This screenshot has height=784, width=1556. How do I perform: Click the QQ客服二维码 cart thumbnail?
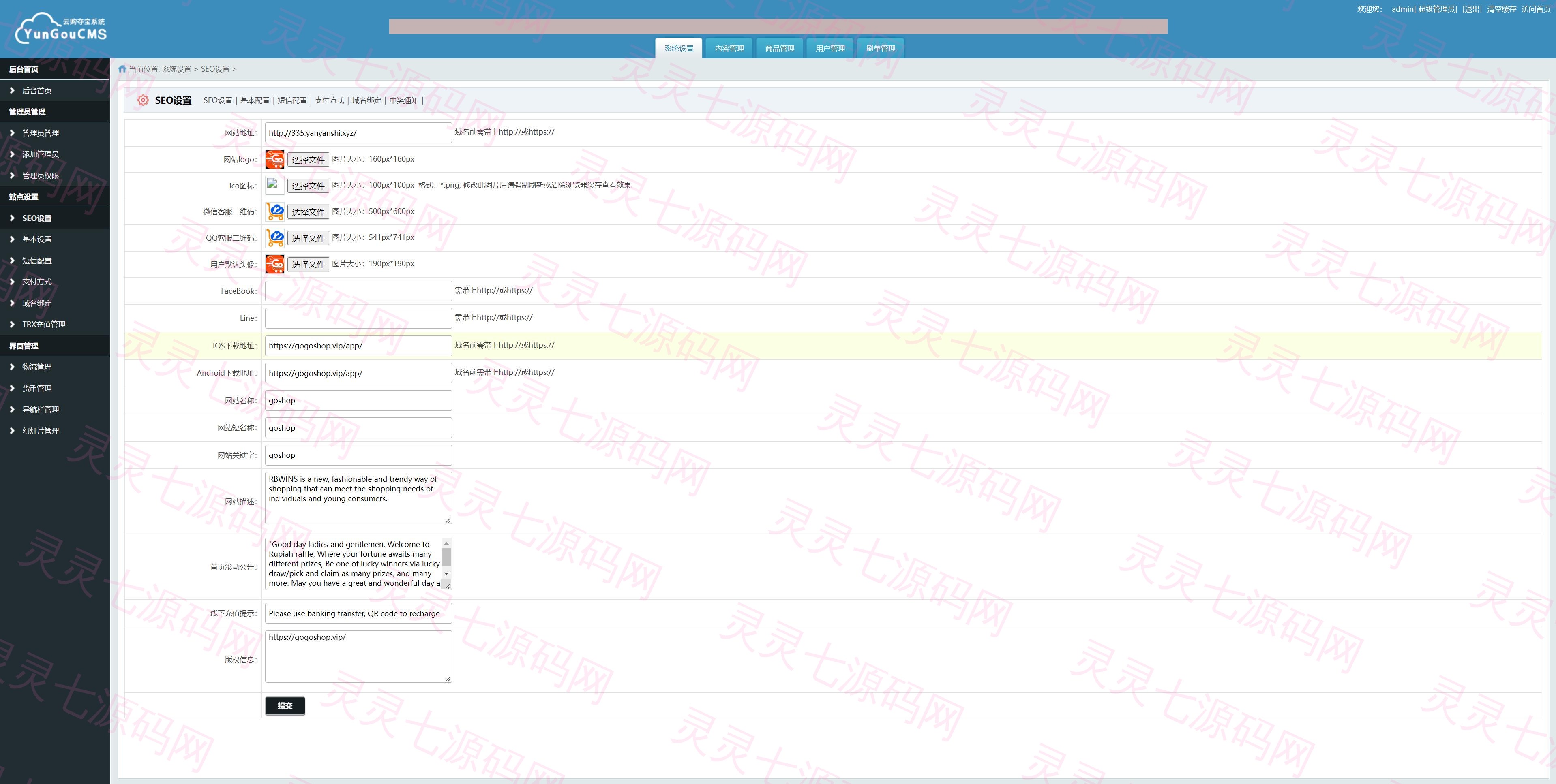[x=275, y=238]
